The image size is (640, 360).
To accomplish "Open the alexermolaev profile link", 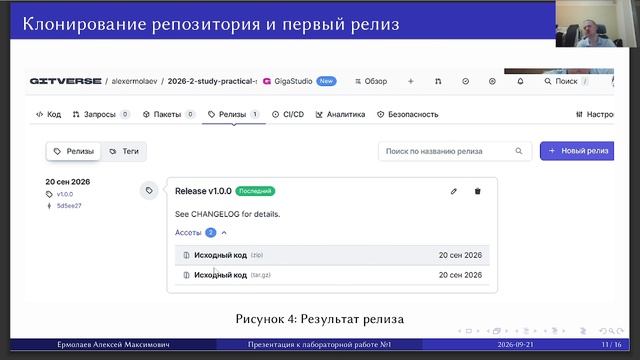I will pyautogui.click(x=134, y=81).
